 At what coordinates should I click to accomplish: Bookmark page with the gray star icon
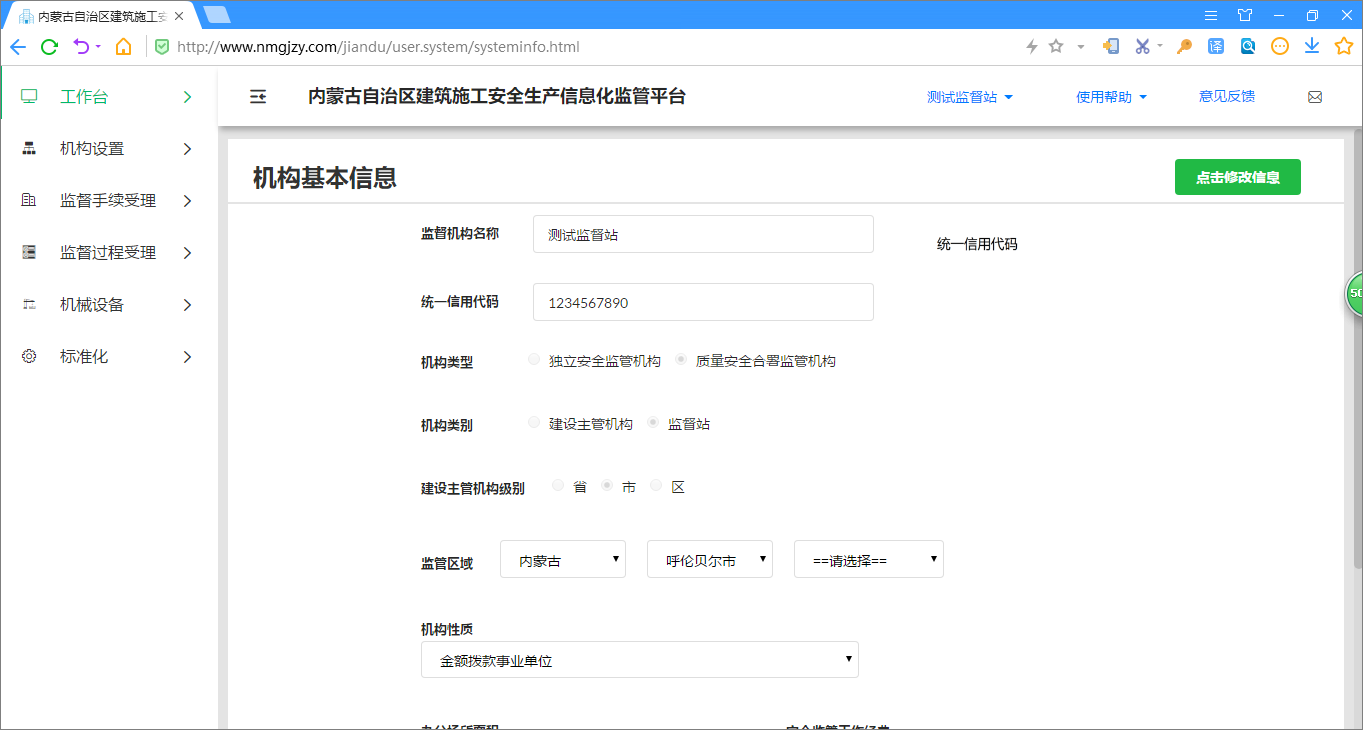click(1056, 46)
